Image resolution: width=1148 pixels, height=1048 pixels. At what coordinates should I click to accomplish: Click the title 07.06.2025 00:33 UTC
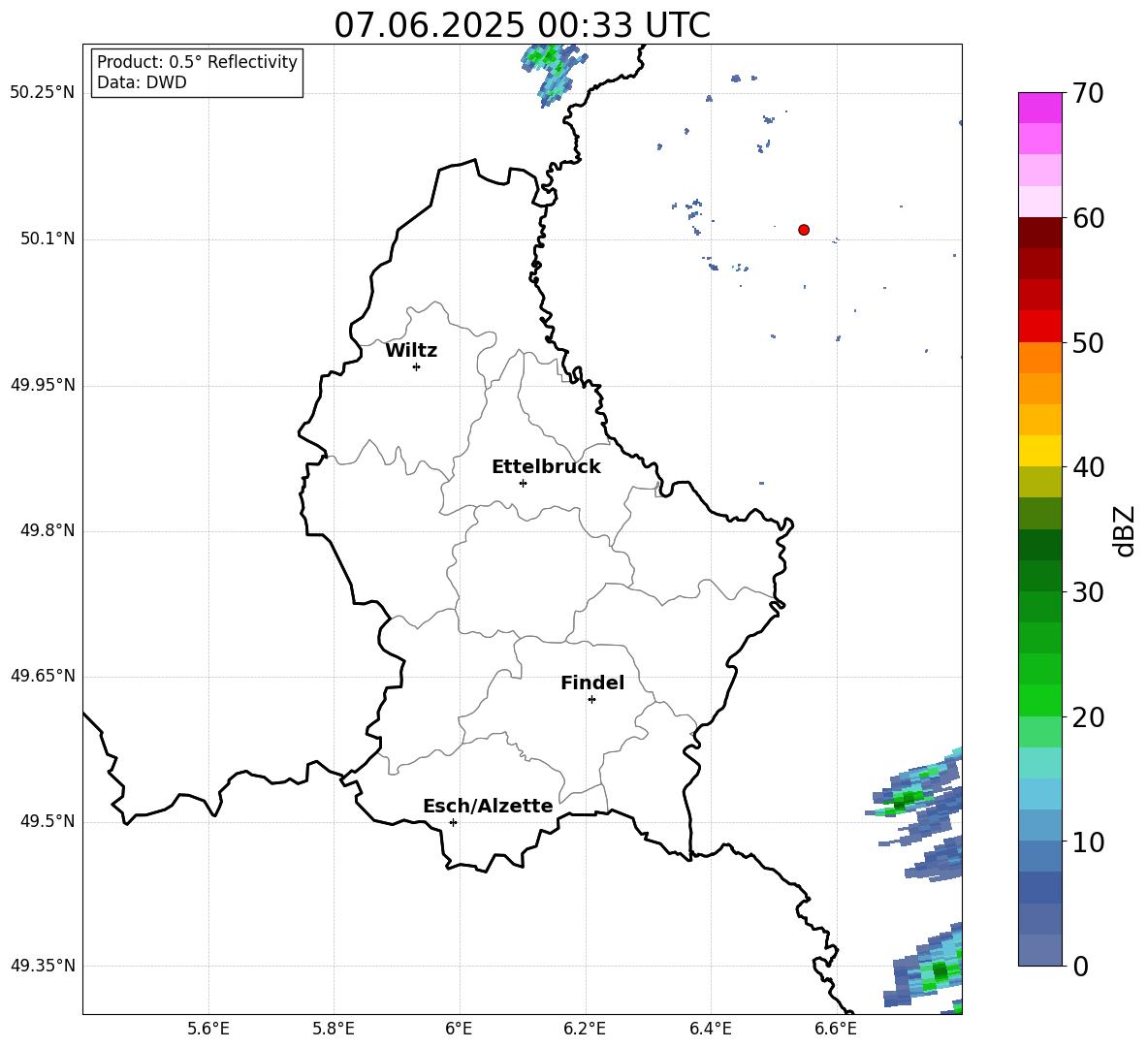(522, 25)
